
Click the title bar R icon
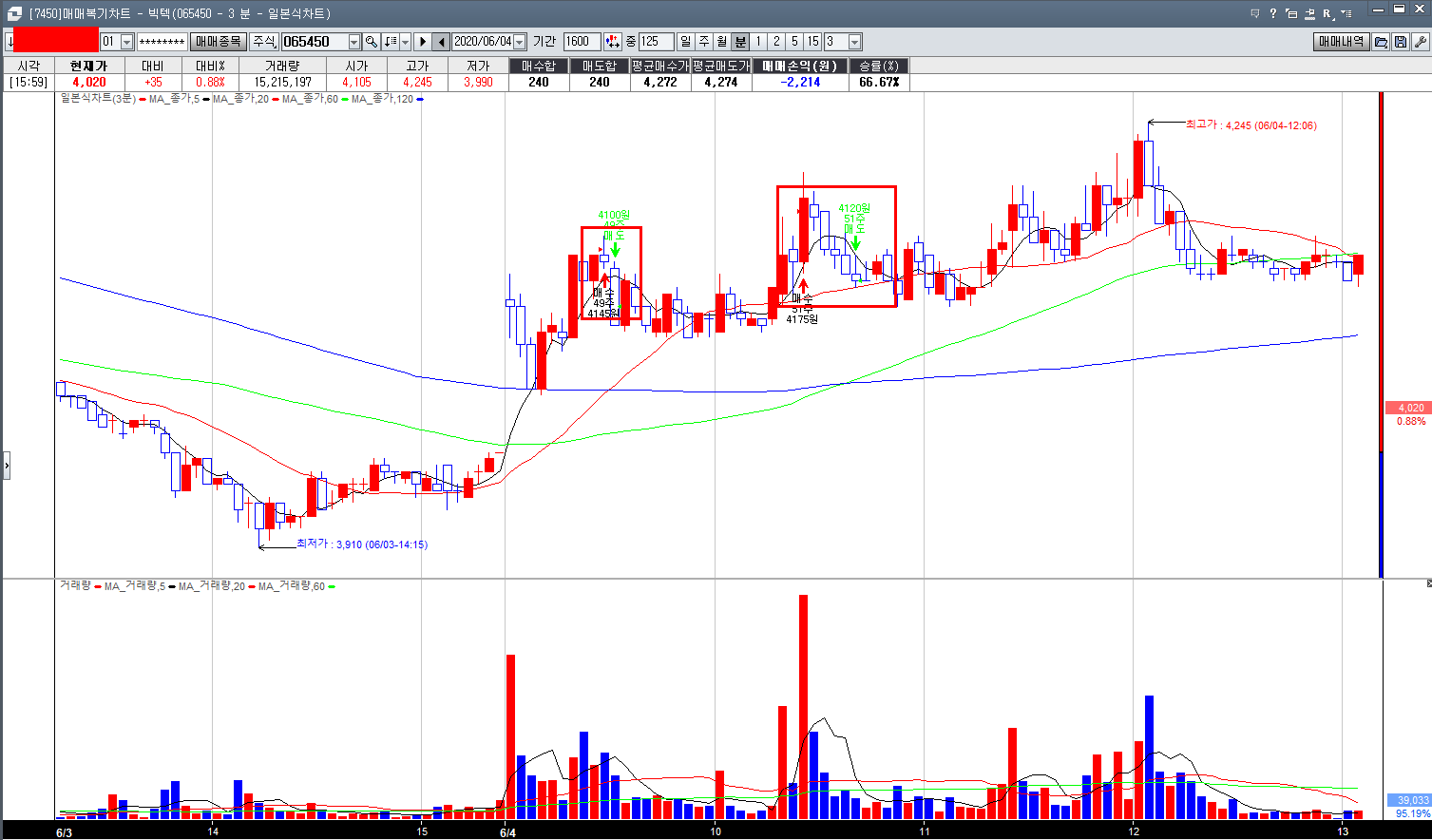coord(1327,13)
